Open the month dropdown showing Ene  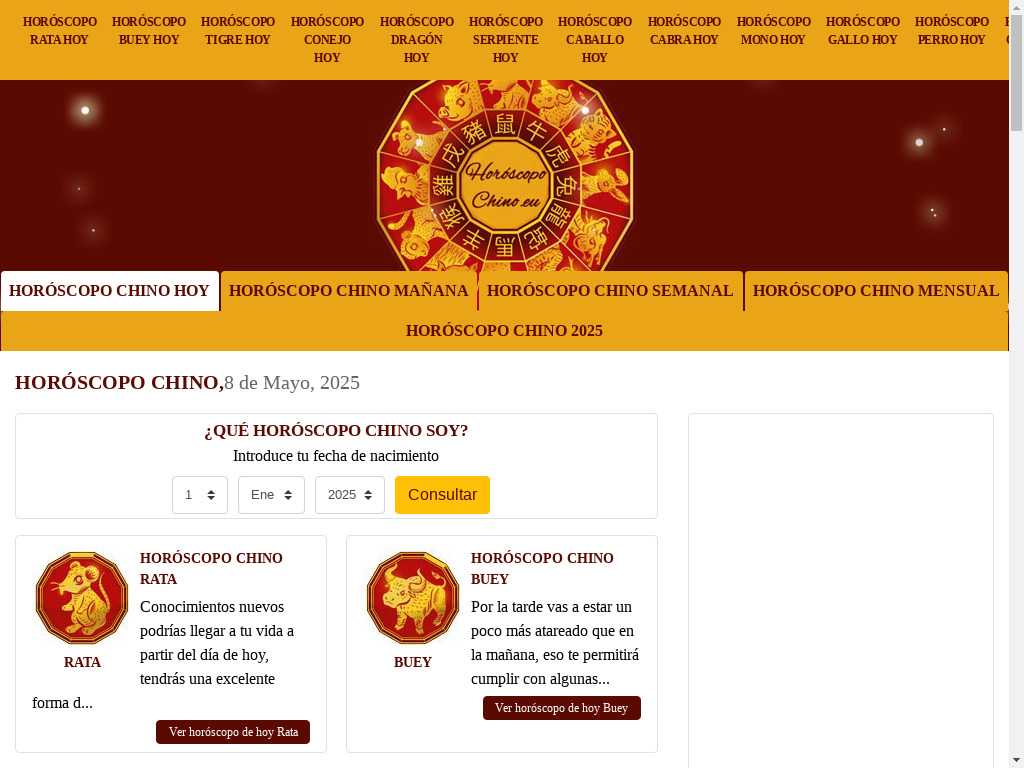271,495
